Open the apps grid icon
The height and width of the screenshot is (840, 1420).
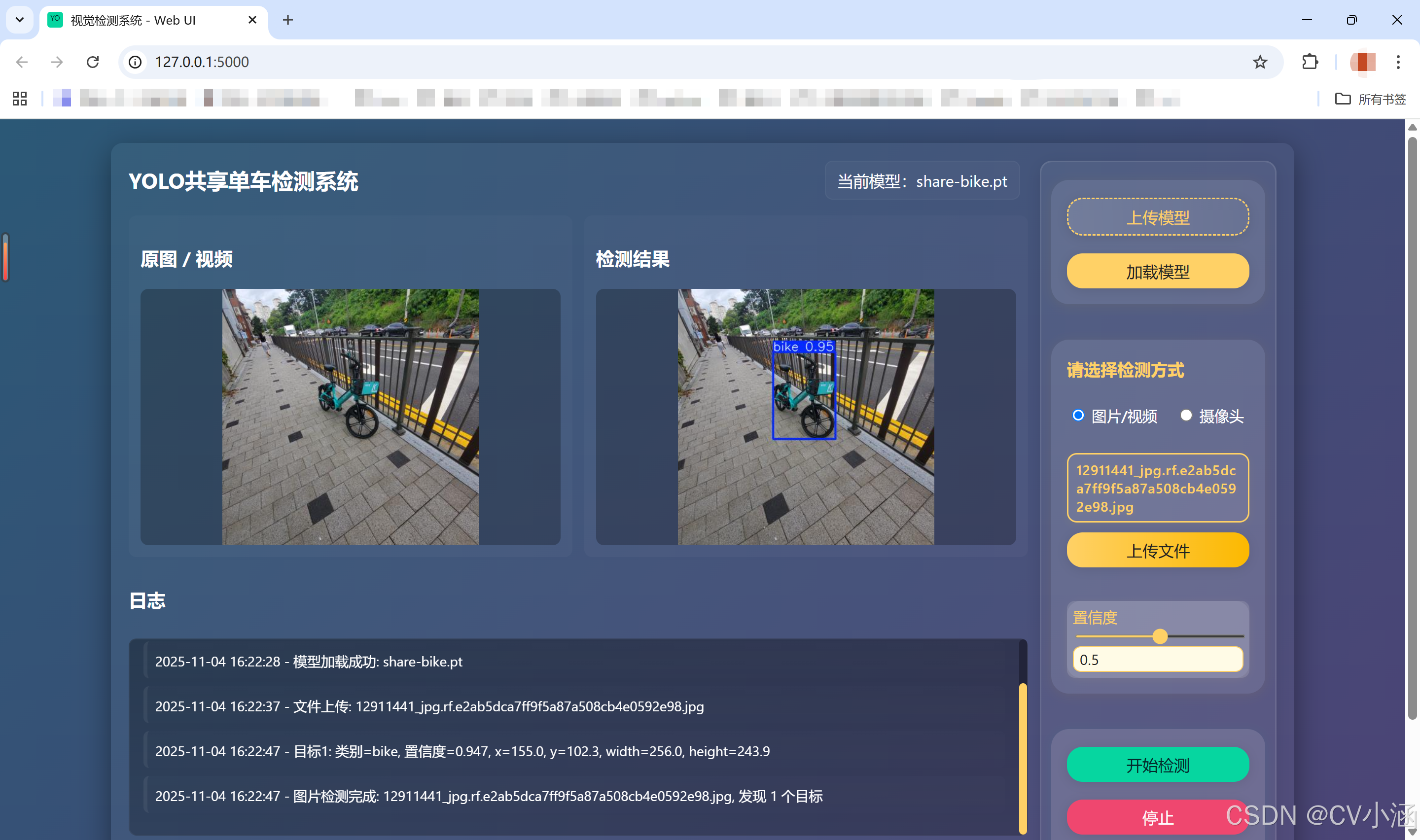pos(20,99)
